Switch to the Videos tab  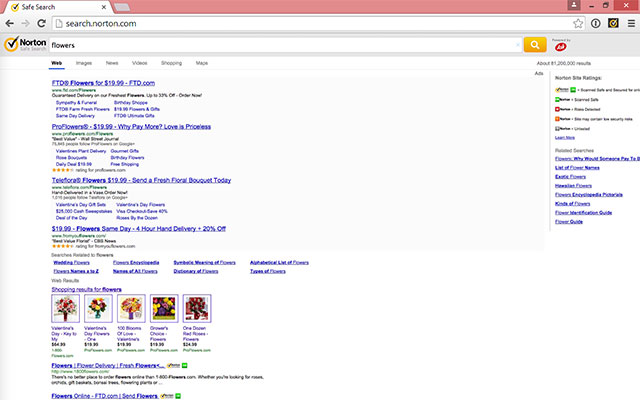pos(140,63)
